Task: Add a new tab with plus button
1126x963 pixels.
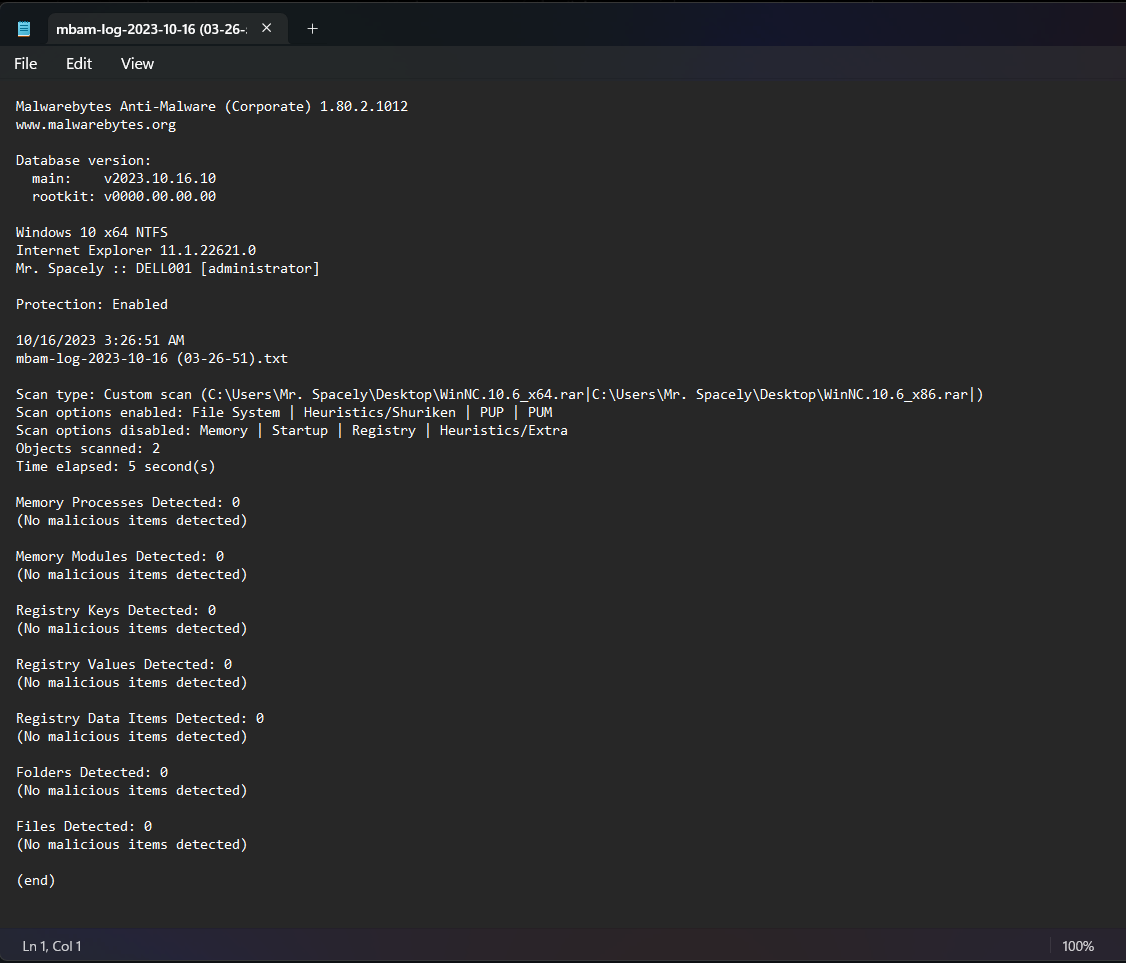Action: click(x=312, y=29)
